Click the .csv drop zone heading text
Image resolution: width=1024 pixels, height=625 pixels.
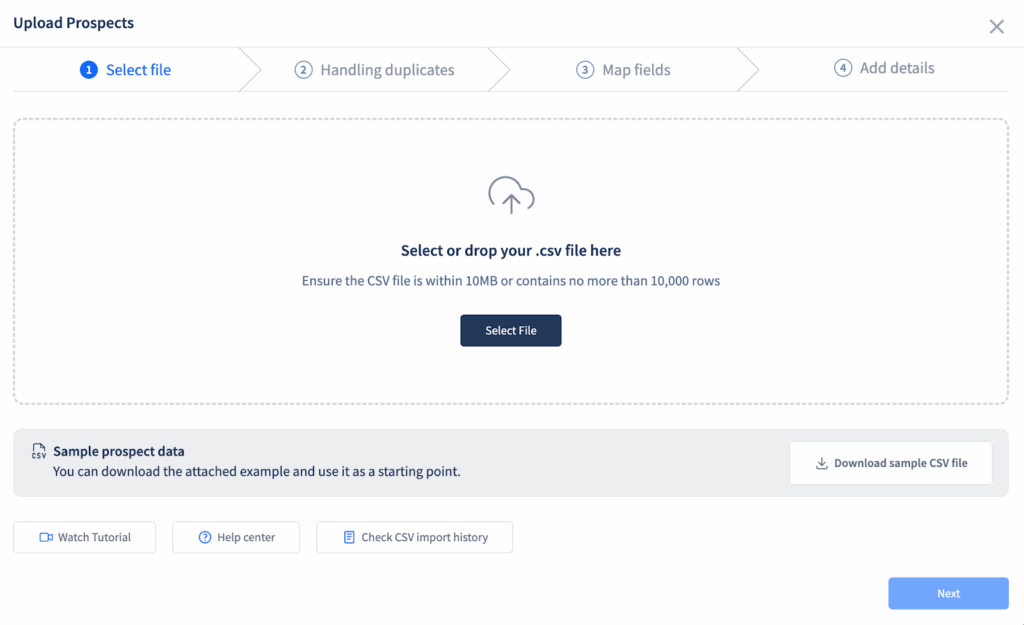click(x=511, y=251)
